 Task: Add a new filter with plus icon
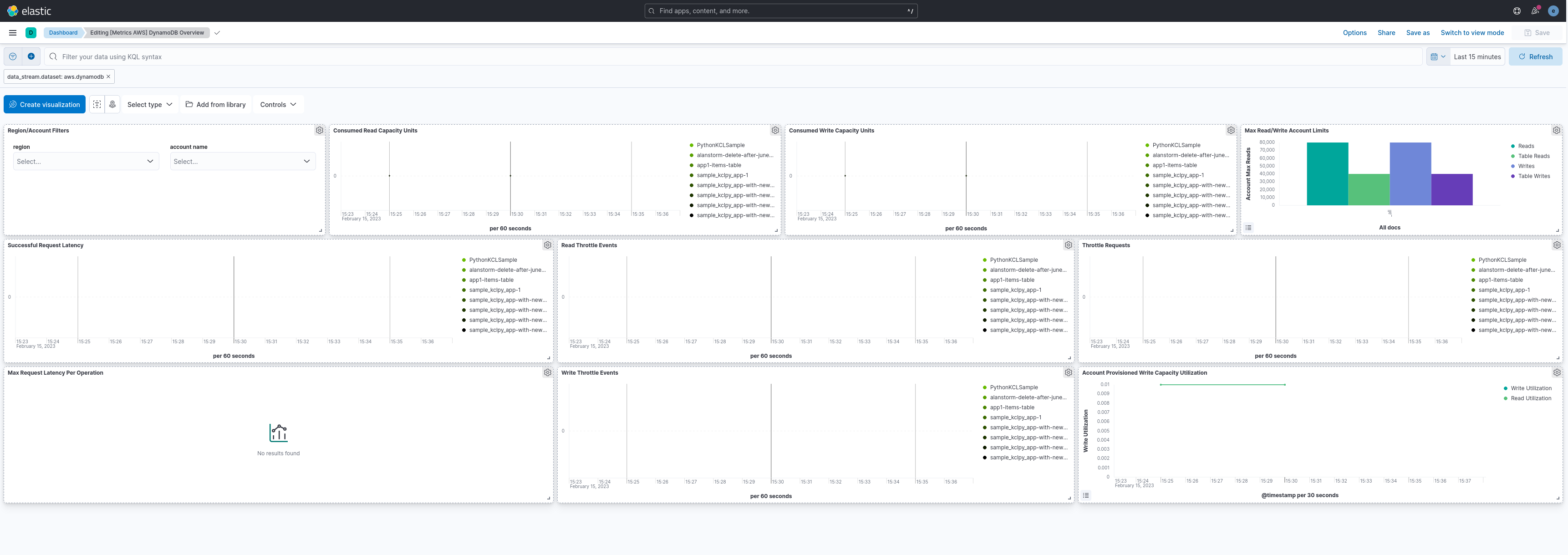(31, 56)
